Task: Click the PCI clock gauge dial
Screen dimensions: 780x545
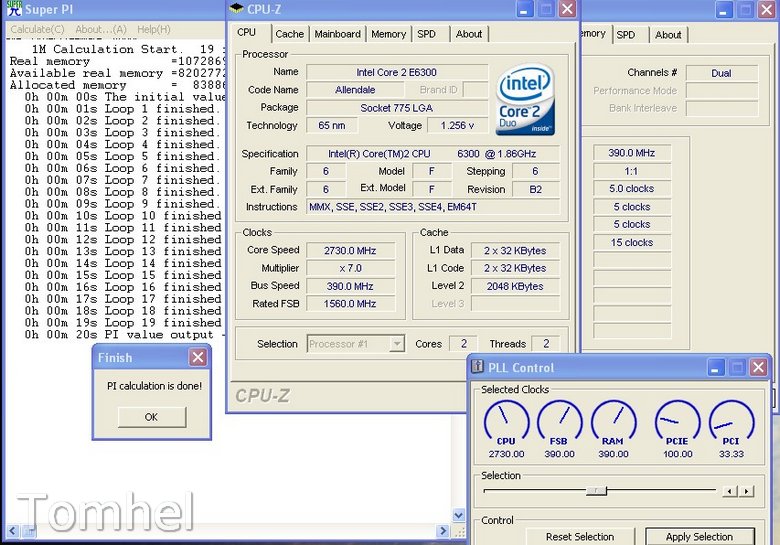Action: point(731,421)
